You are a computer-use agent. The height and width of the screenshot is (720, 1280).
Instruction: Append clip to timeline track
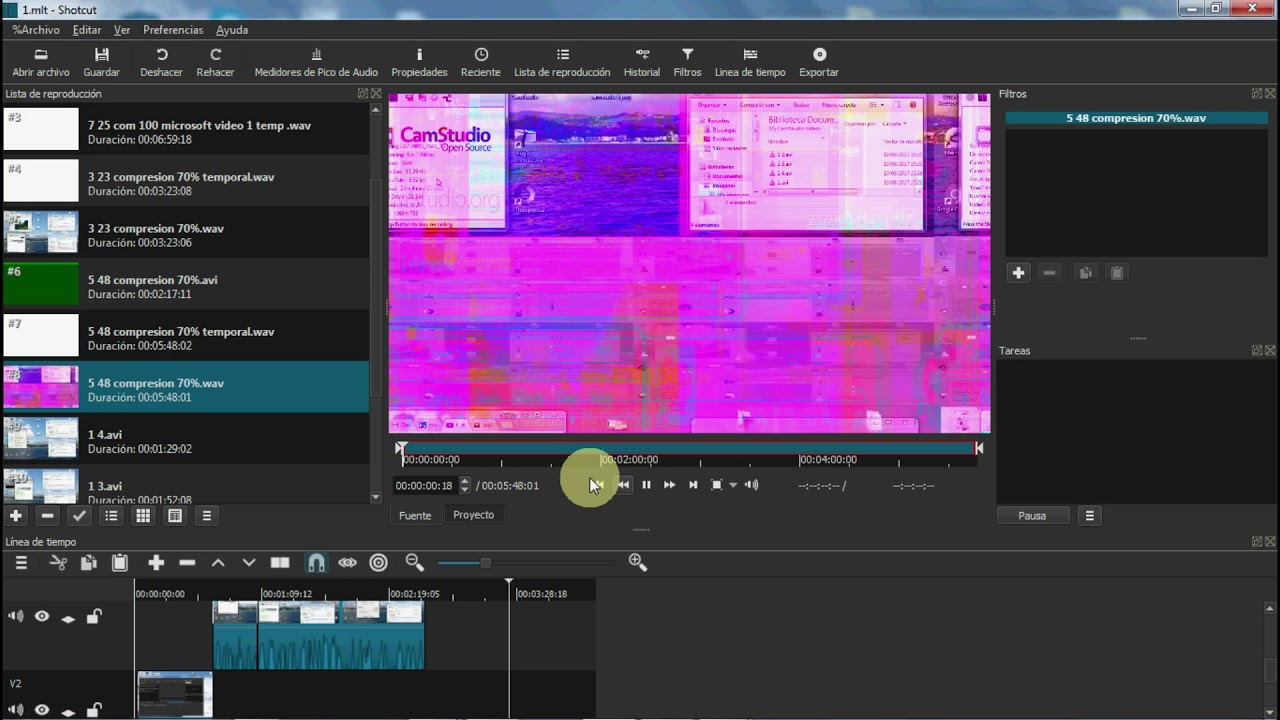click(x=156, y=563)
